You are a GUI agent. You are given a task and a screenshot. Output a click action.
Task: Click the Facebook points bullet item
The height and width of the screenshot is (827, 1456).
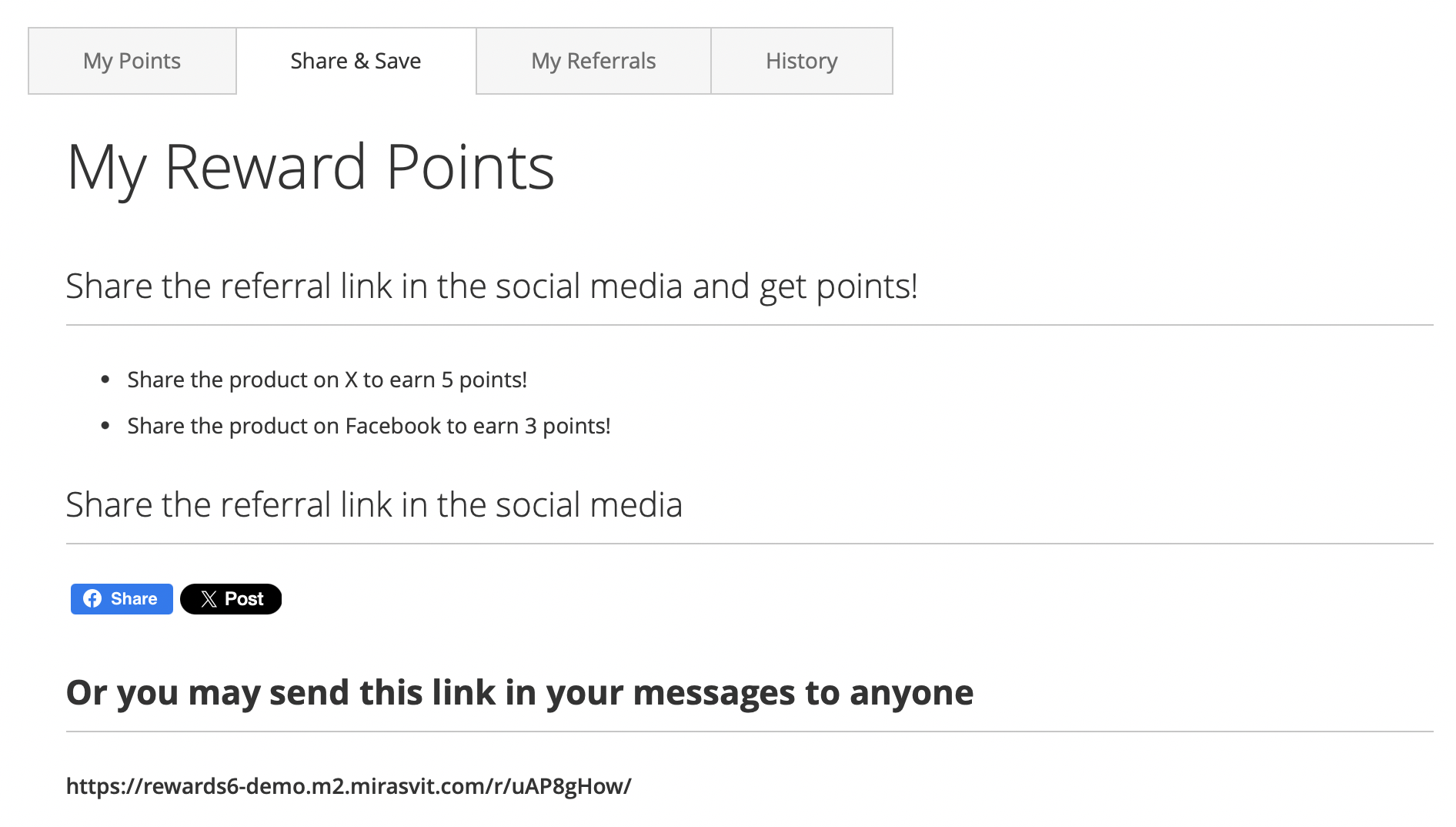[368, 425]
